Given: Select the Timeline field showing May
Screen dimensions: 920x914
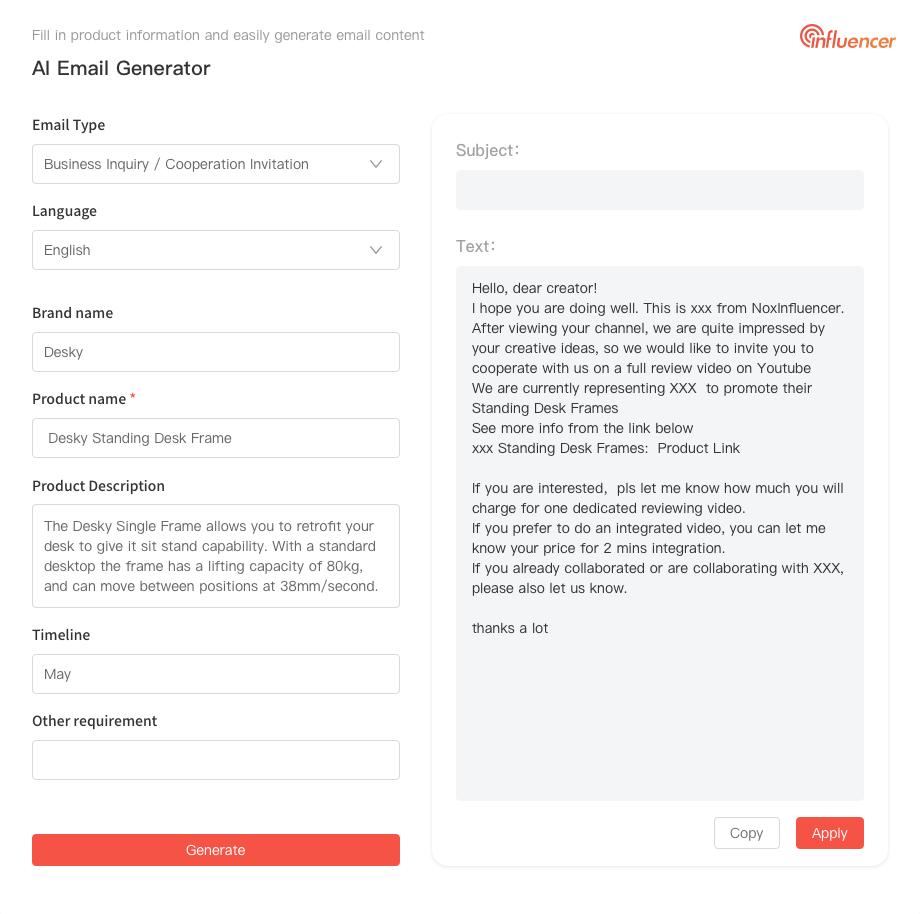Looking at the screenshot, I should (216, 674).
